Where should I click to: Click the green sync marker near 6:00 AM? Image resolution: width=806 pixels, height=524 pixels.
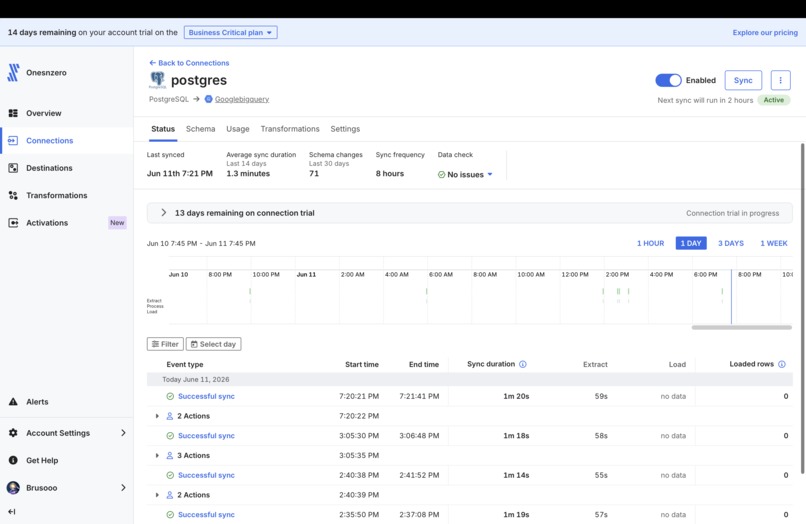click(x=427, y=292)
